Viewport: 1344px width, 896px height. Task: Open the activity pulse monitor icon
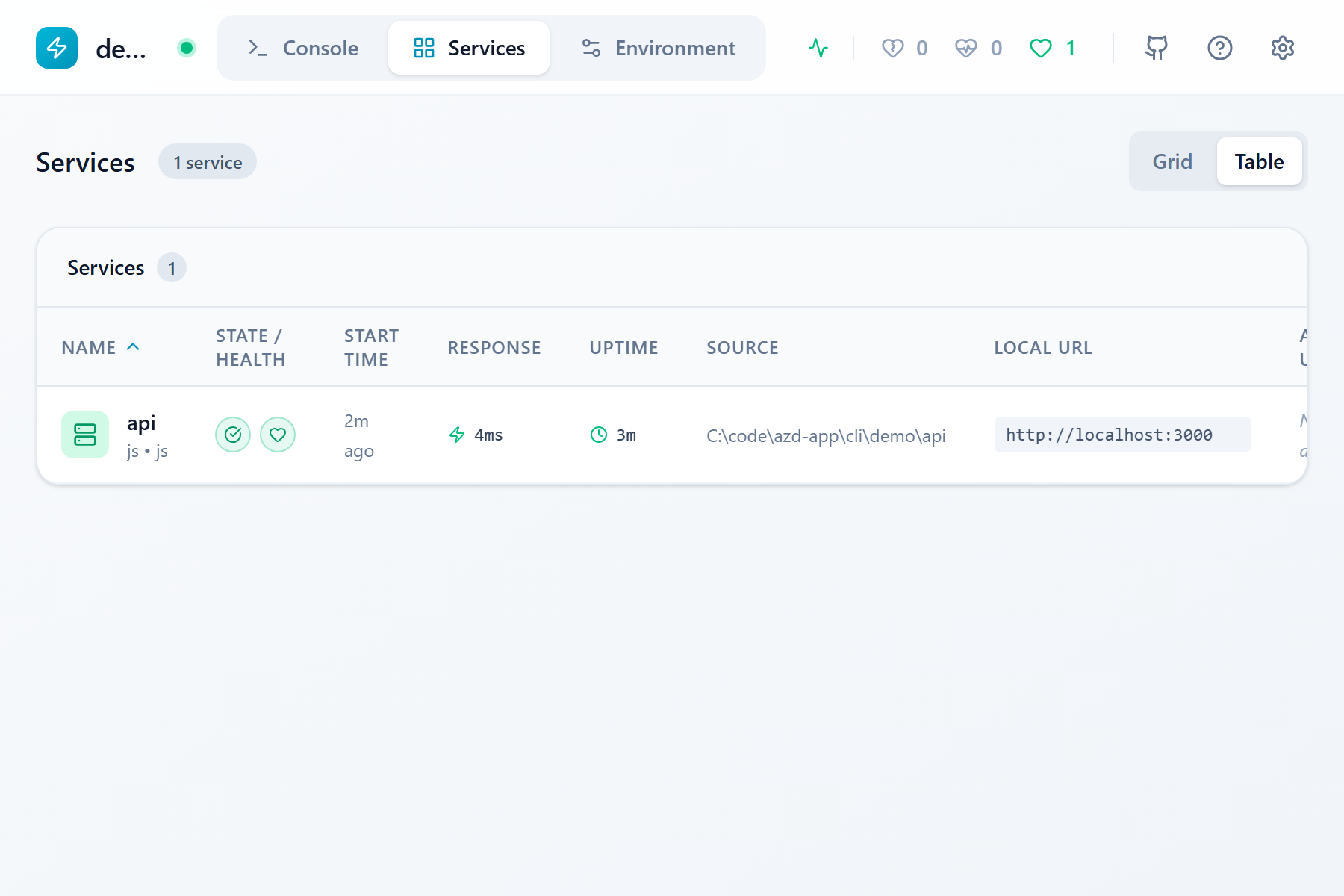click(818, 47)
